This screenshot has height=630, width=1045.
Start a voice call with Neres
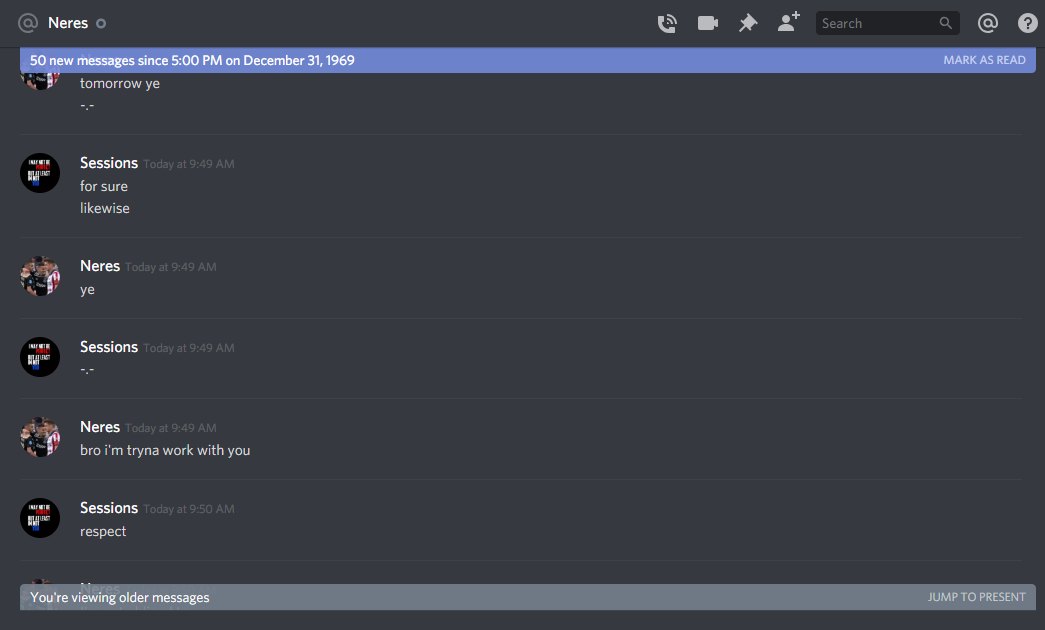click(x=667, y=23)
